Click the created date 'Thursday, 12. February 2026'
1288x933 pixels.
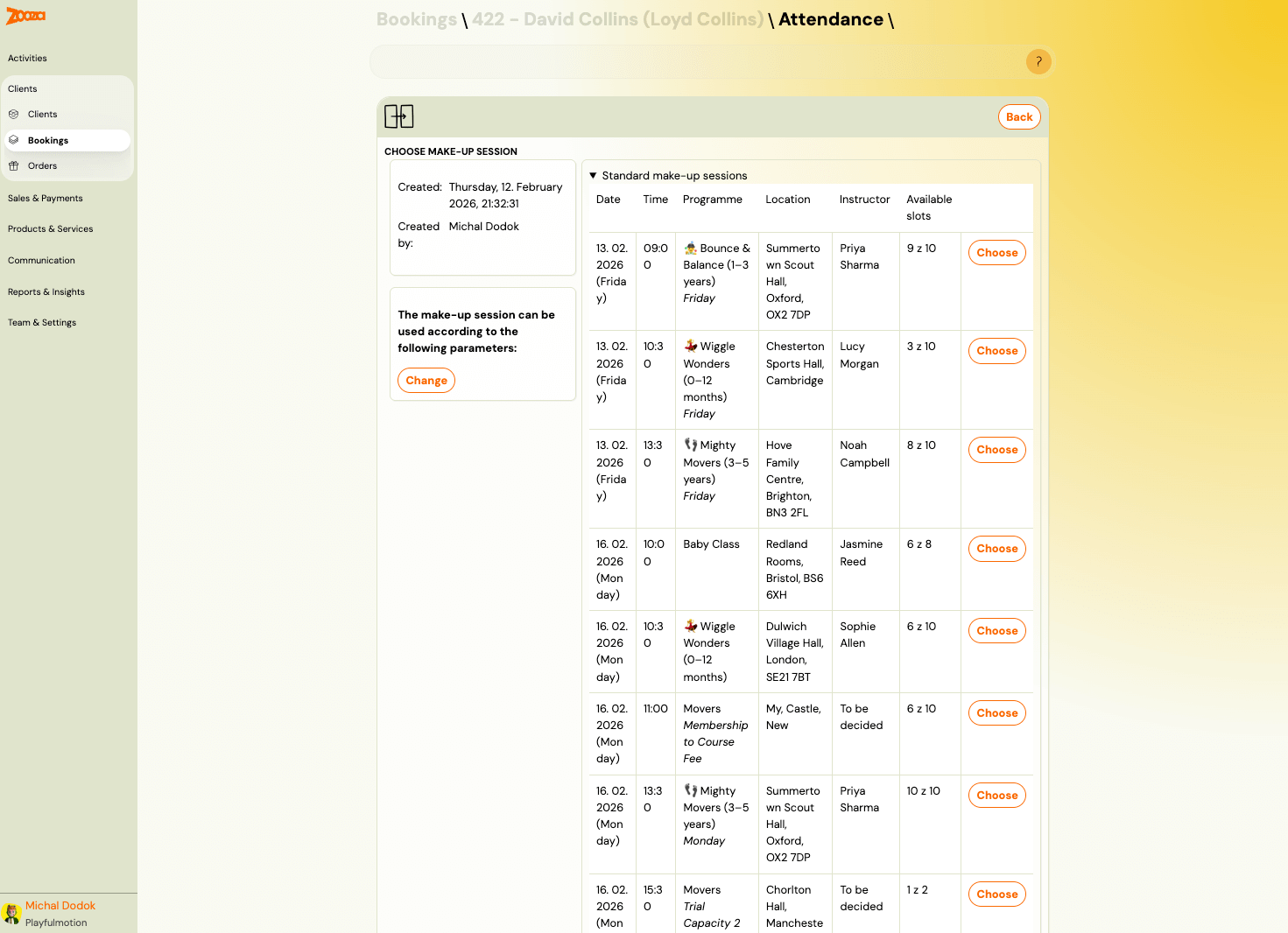[x=506, y=195]
